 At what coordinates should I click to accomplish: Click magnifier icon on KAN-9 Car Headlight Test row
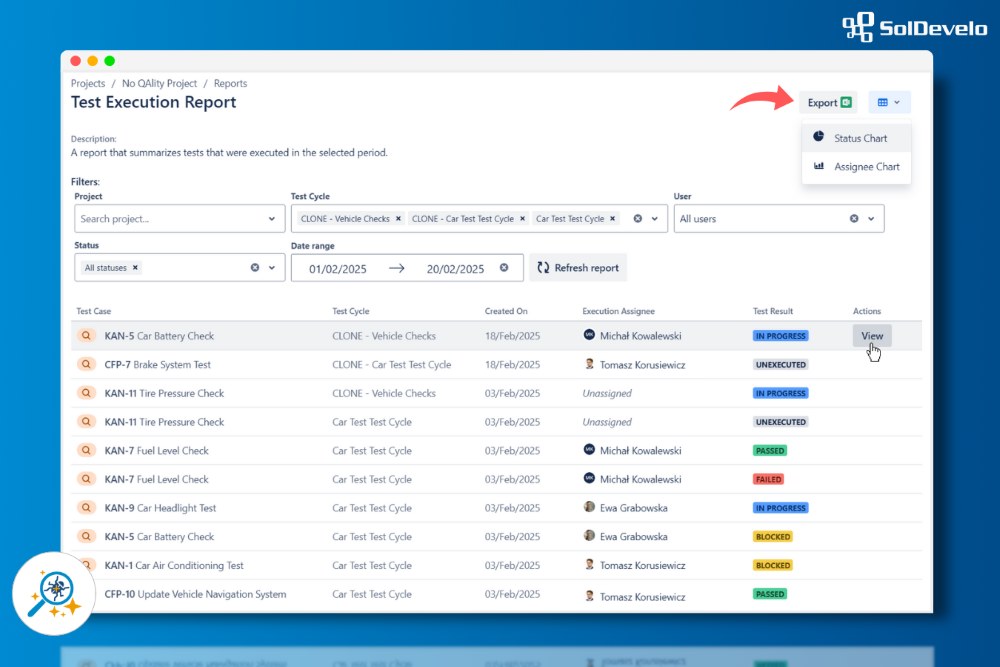coord(86,508)
